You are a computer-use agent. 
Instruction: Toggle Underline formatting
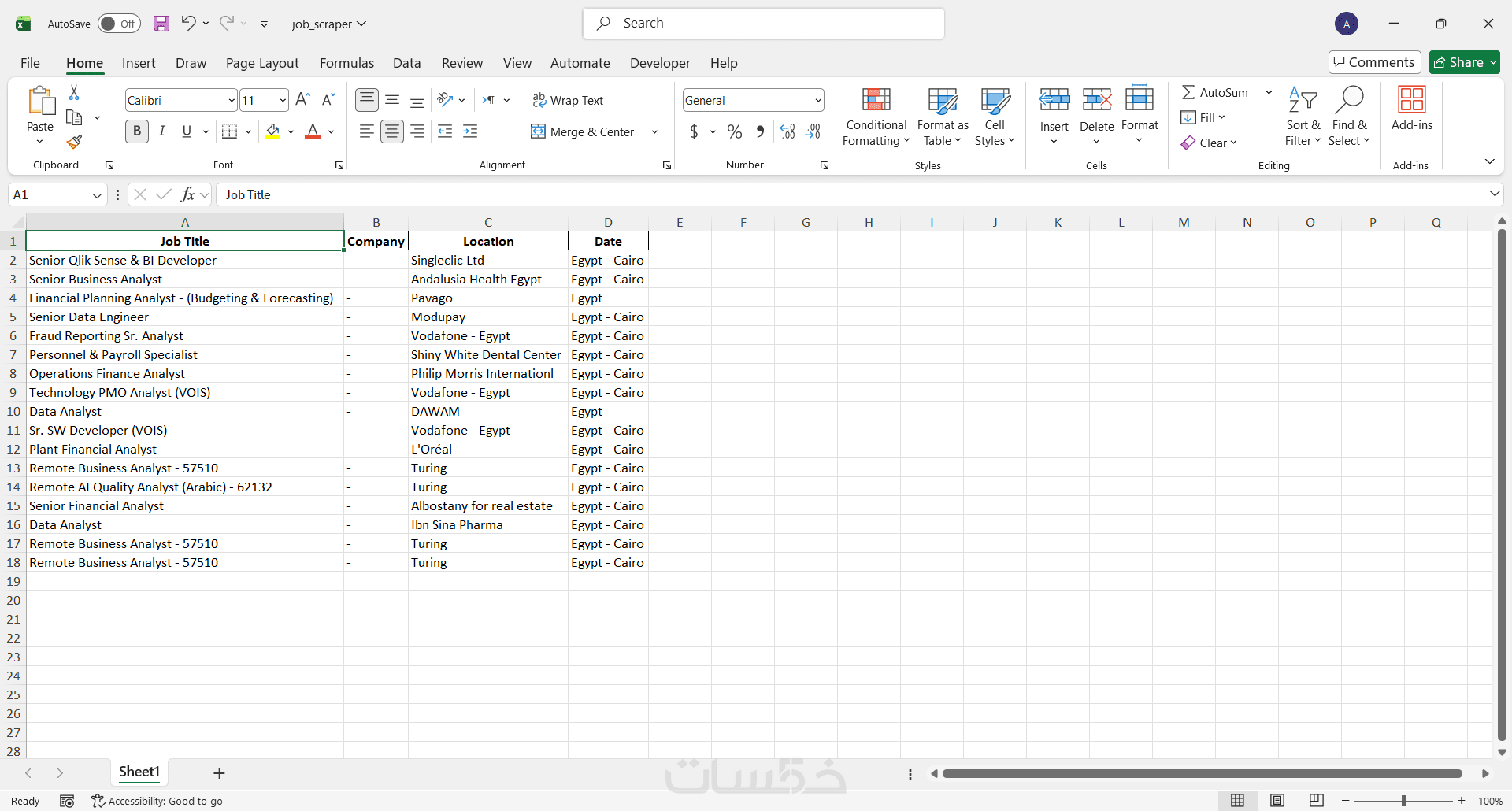pyautogui.click(x=187, y=131)
